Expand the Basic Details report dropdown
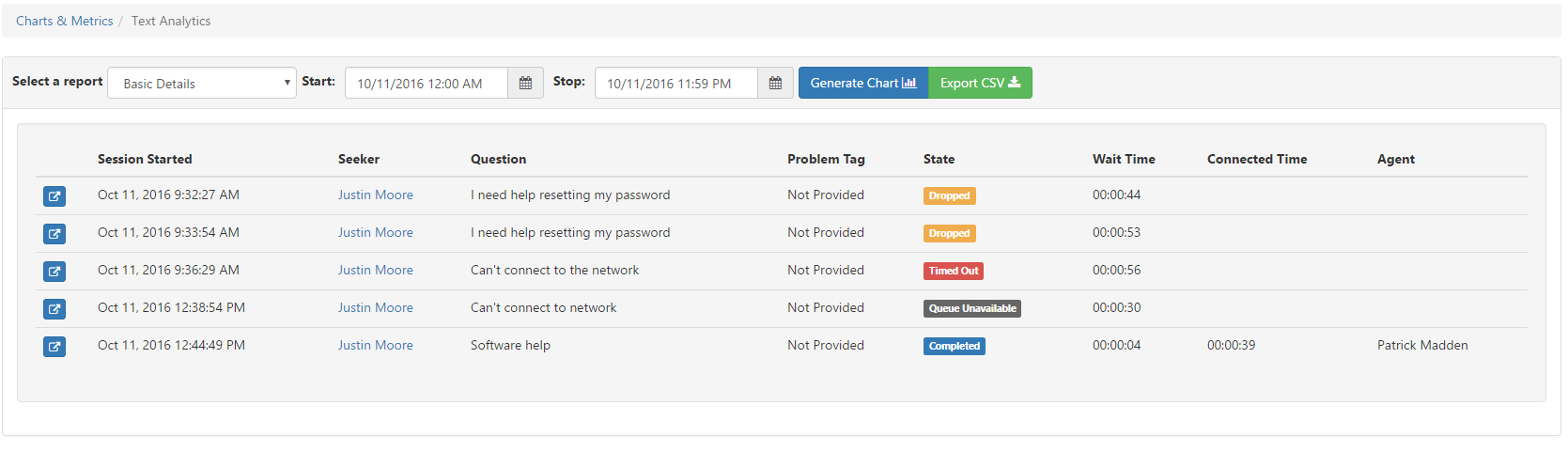Image resolution: width=1568 pixels, height=452 pixels. [x=202, y=84]
